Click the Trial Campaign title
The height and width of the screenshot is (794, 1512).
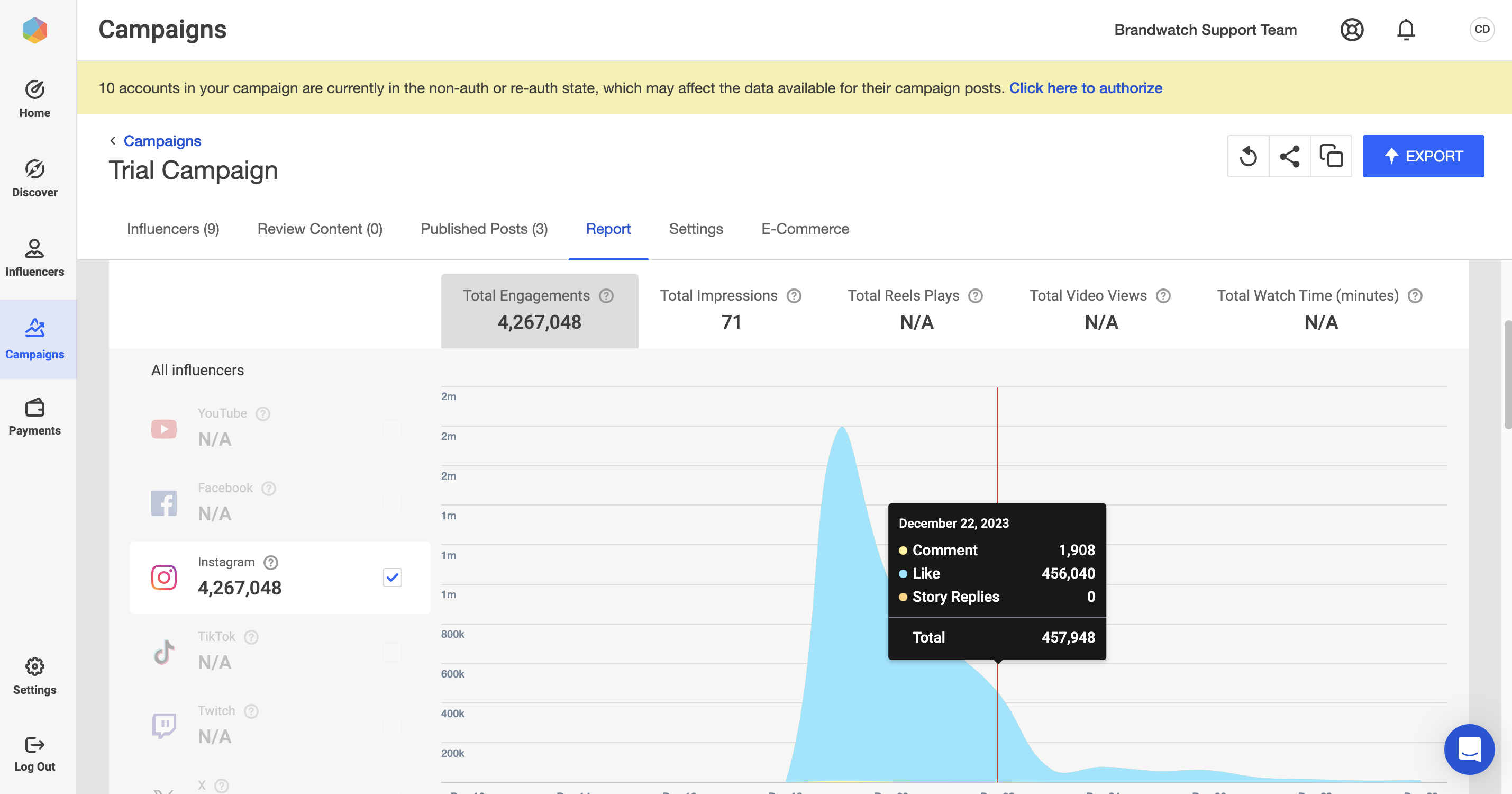pyautogui.click(x=193, y=171)
